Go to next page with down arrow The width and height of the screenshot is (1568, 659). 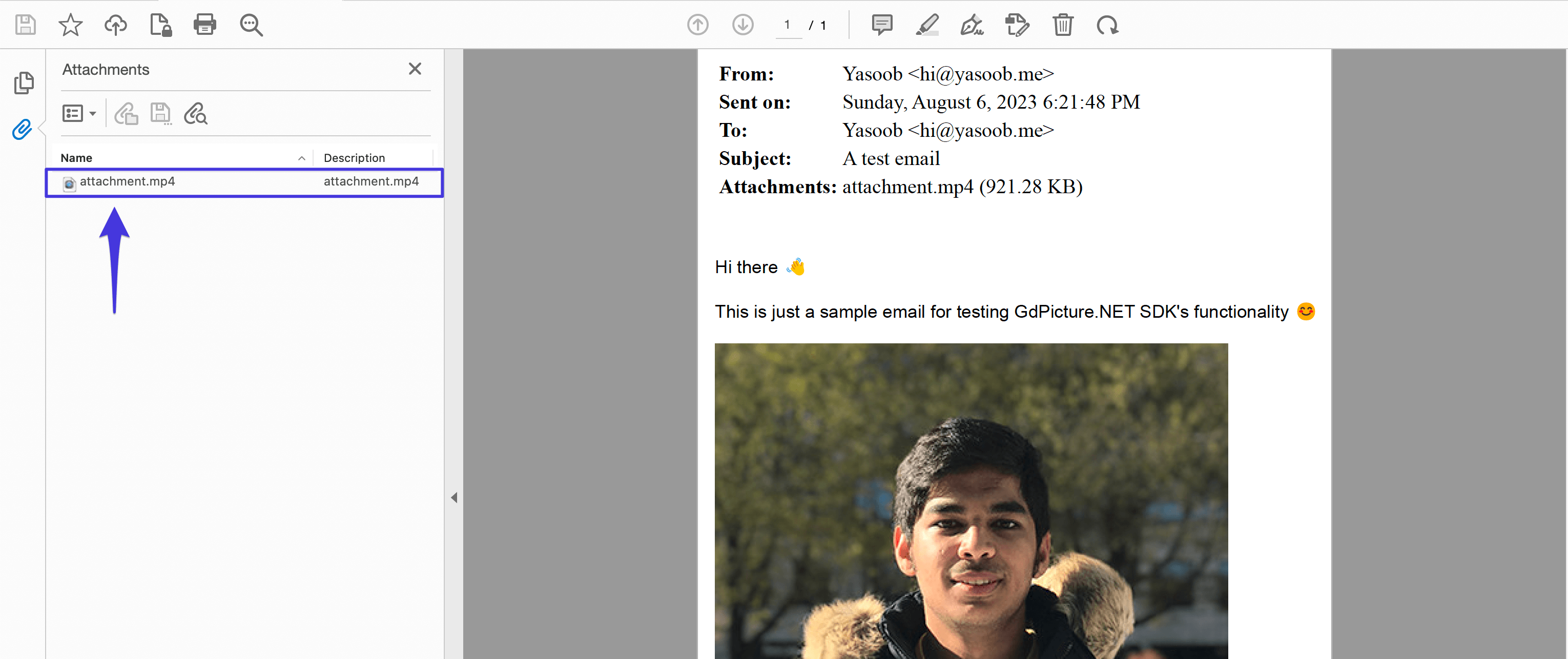(x=742, y=25)
